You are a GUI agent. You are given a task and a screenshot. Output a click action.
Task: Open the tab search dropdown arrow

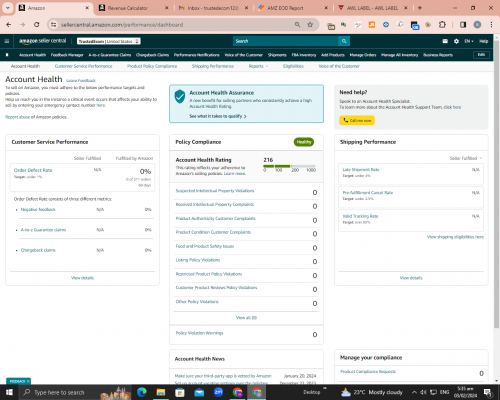[x=7, y=8]
